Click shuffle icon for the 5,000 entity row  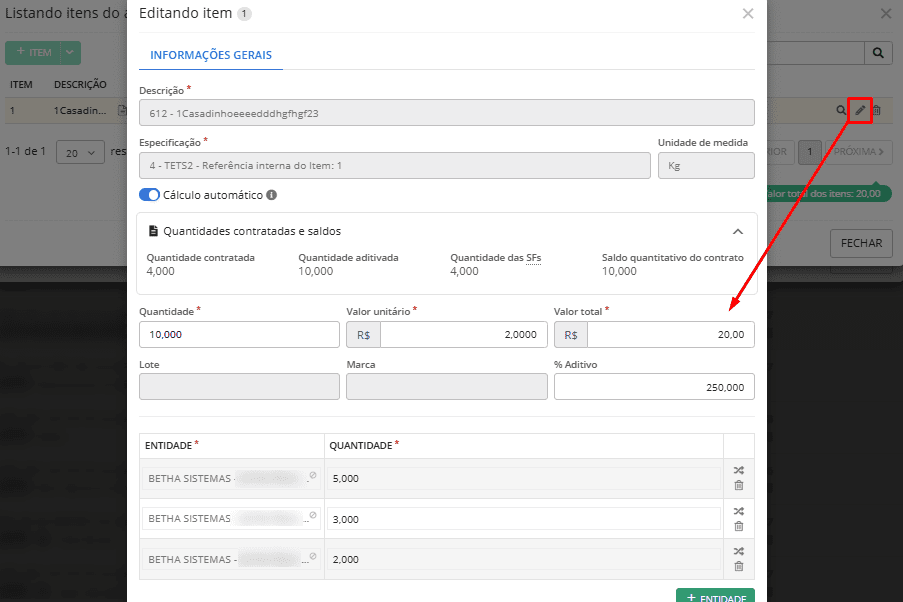739,470
